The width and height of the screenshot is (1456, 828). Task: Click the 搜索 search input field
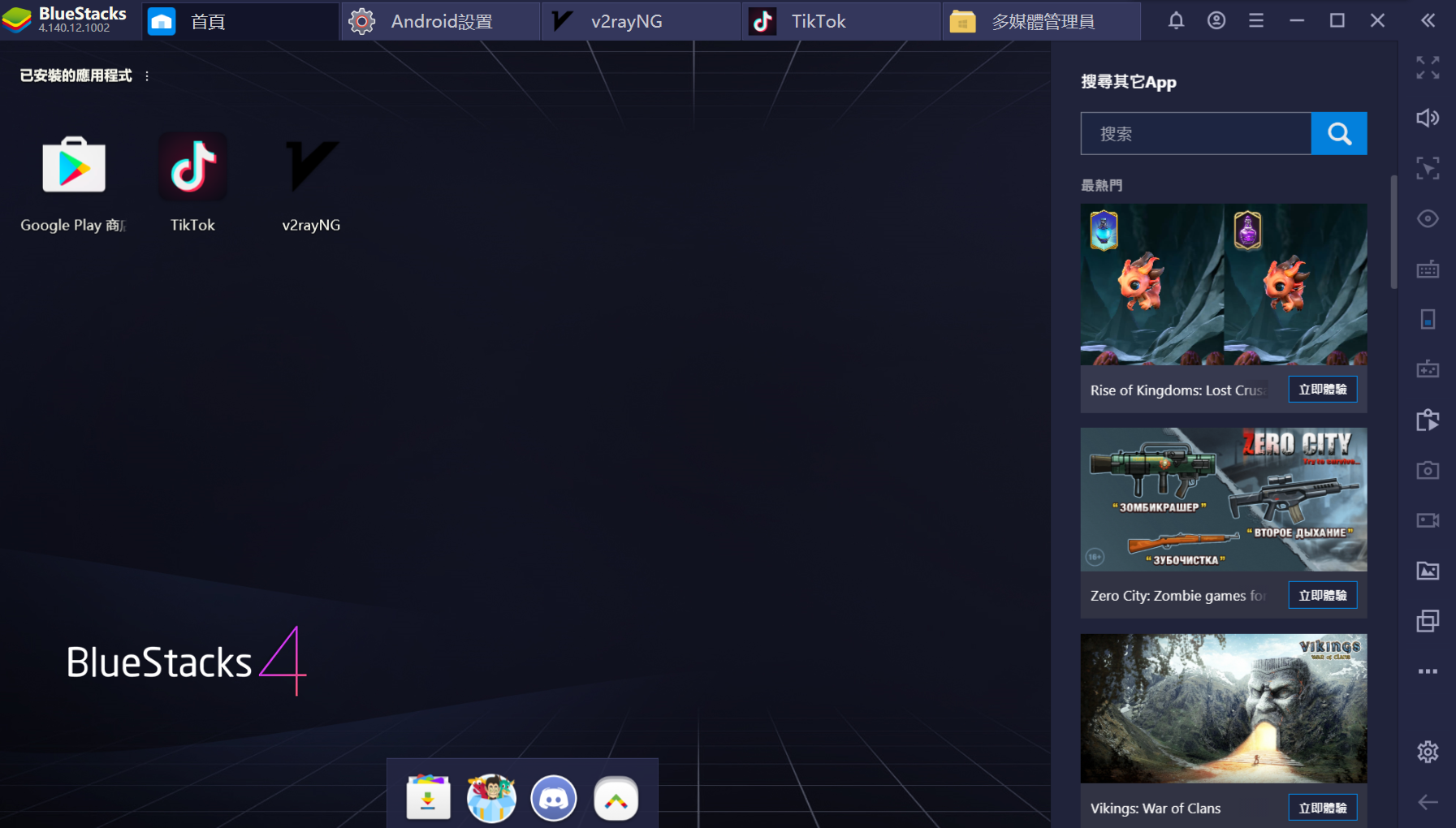tap(1195, 133)
